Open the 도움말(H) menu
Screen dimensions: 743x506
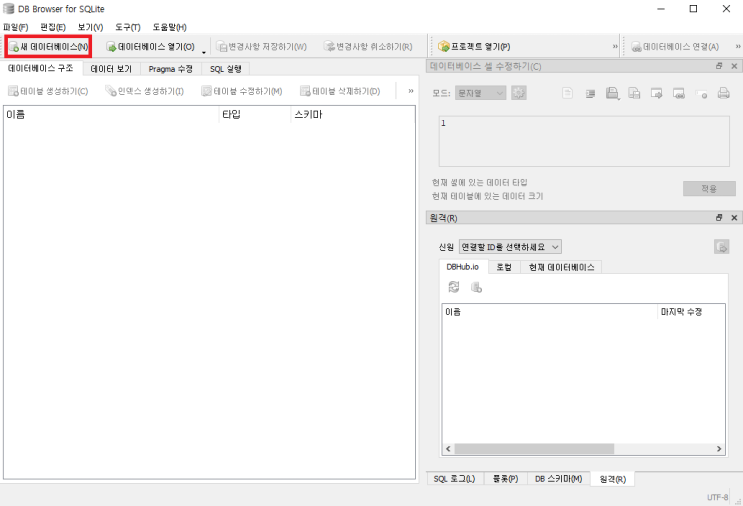[169, 27]
